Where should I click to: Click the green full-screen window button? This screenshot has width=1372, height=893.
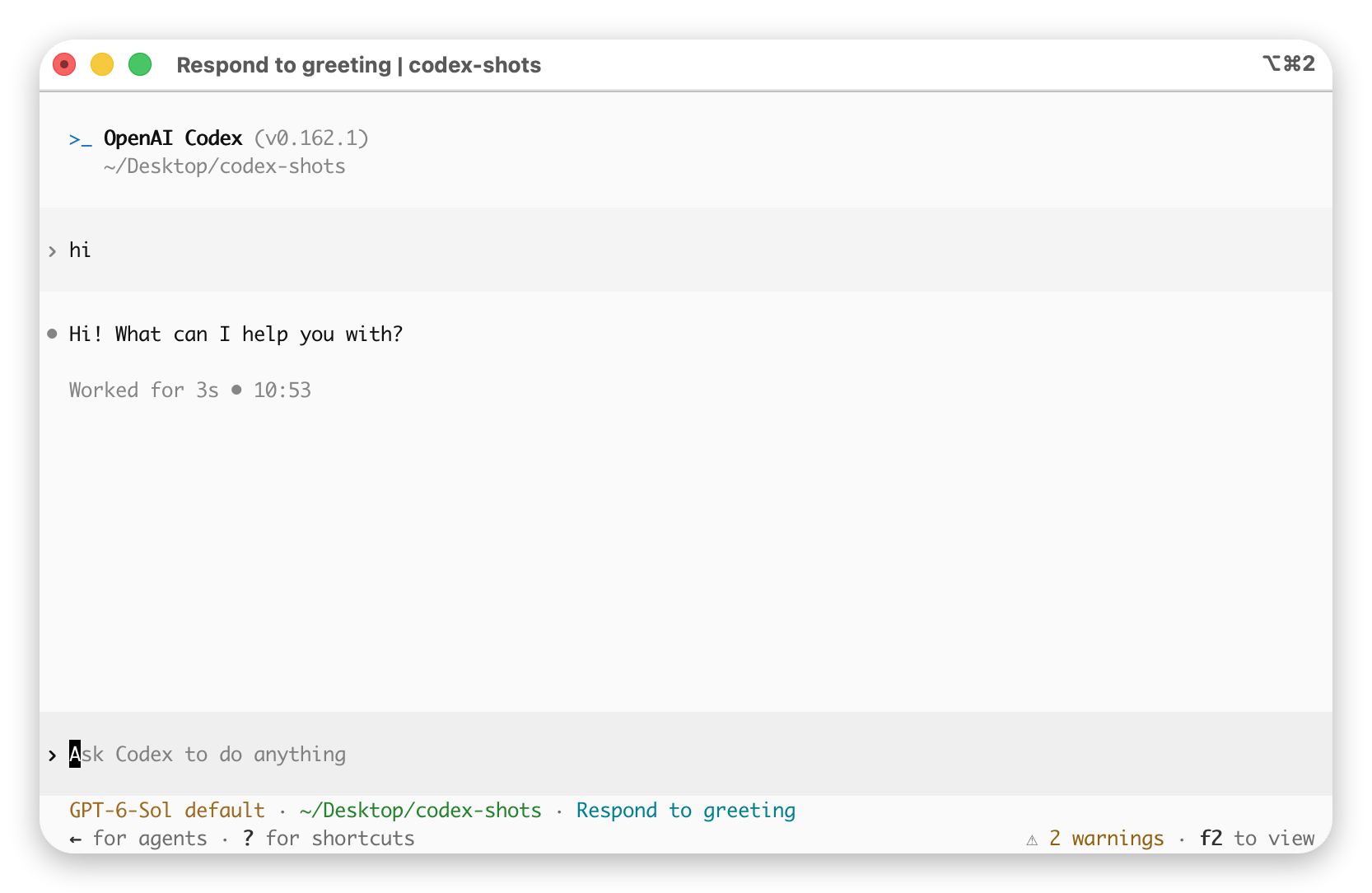pos(140,64)
